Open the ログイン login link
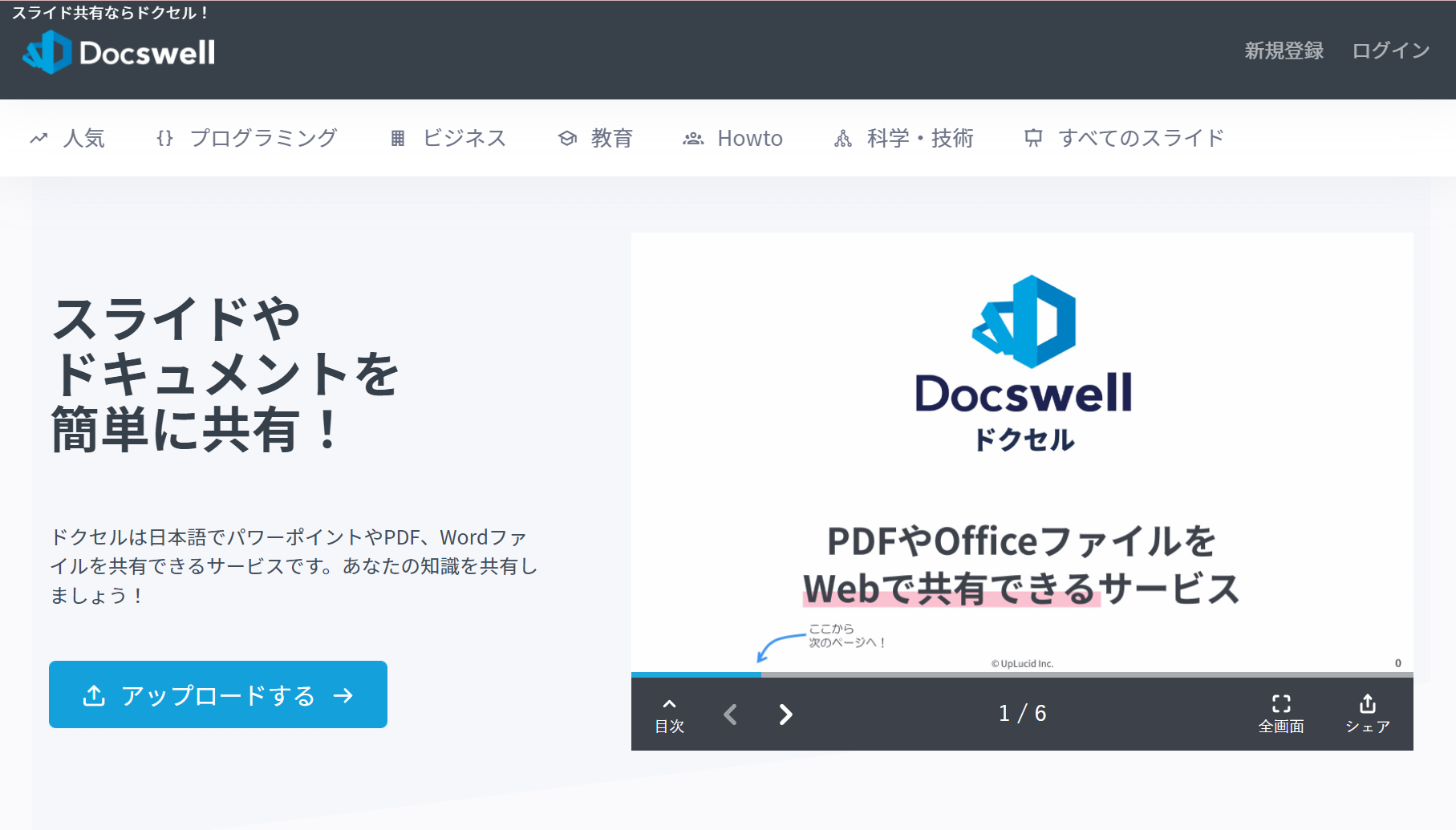This screenshot has height=830, width=1456. click(x=1391, y=51)
